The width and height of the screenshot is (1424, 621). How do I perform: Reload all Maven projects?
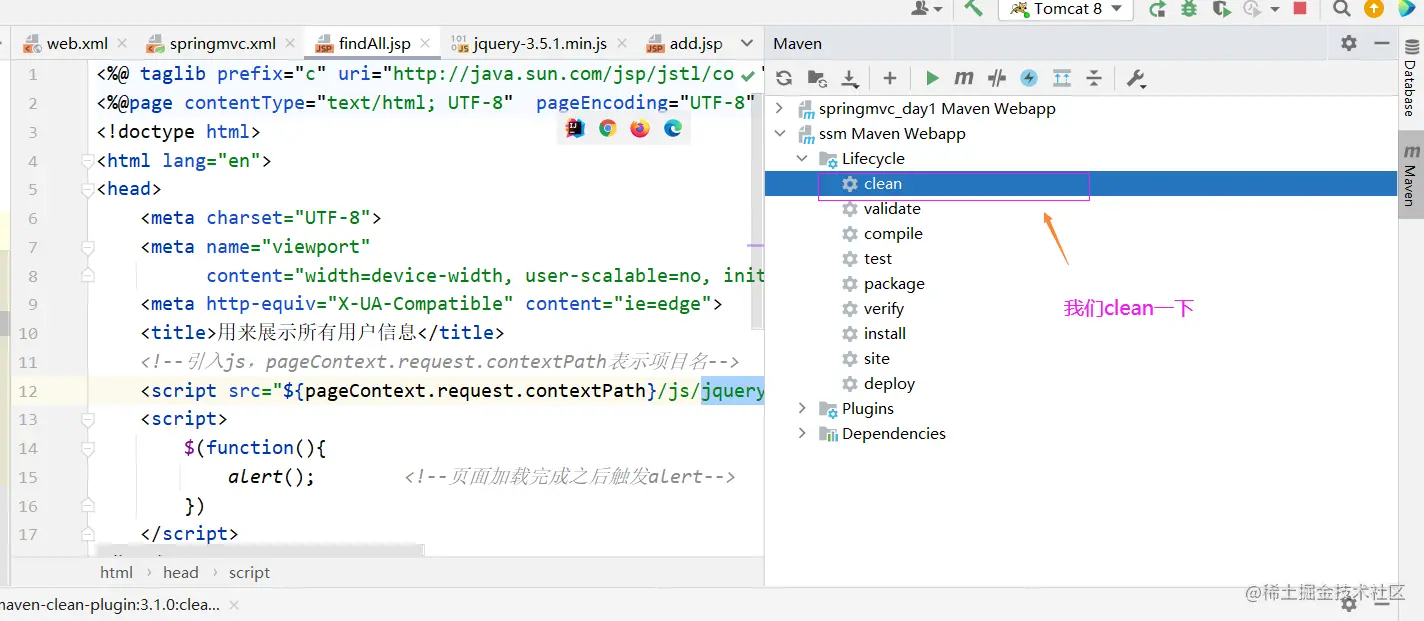click(784, 78)
